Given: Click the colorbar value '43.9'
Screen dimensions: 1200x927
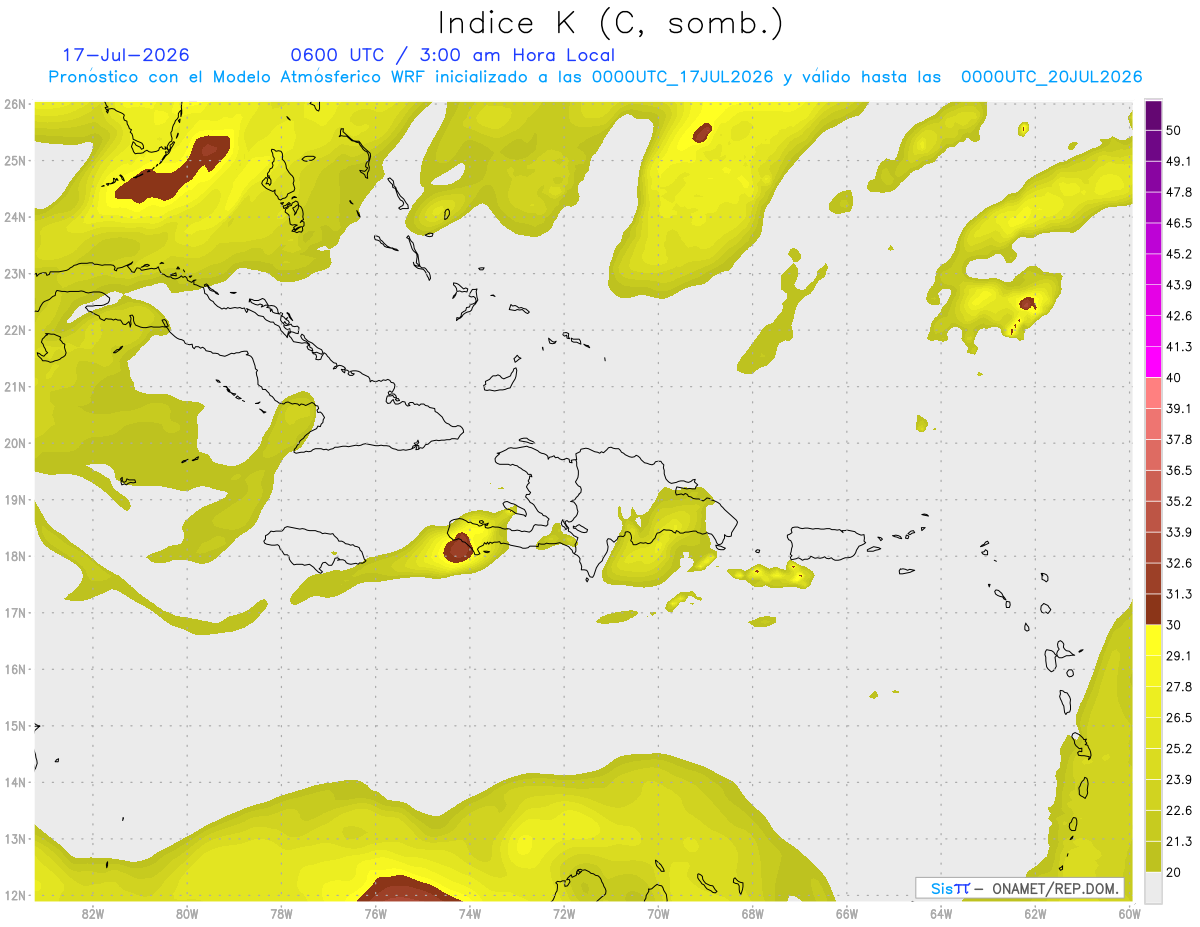Looking at the screenshot, I should click(x=1179, y=285).
